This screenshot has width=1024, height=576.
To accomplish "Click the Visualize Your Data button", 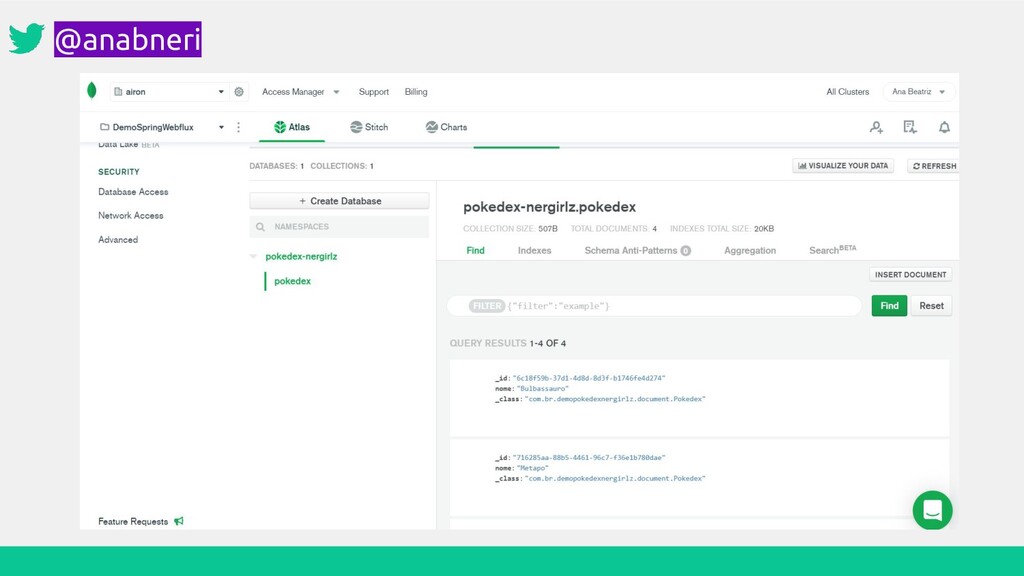I will click(x=843, y=166).
